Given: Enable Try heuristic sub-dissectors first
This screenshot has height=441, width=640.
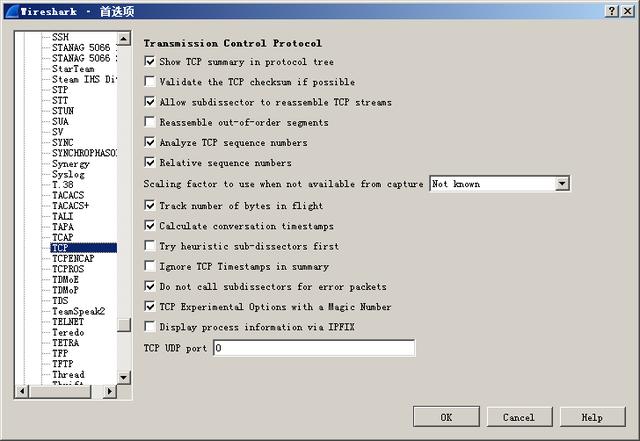Looking at the screenshot, I should [x=150, y=246].
